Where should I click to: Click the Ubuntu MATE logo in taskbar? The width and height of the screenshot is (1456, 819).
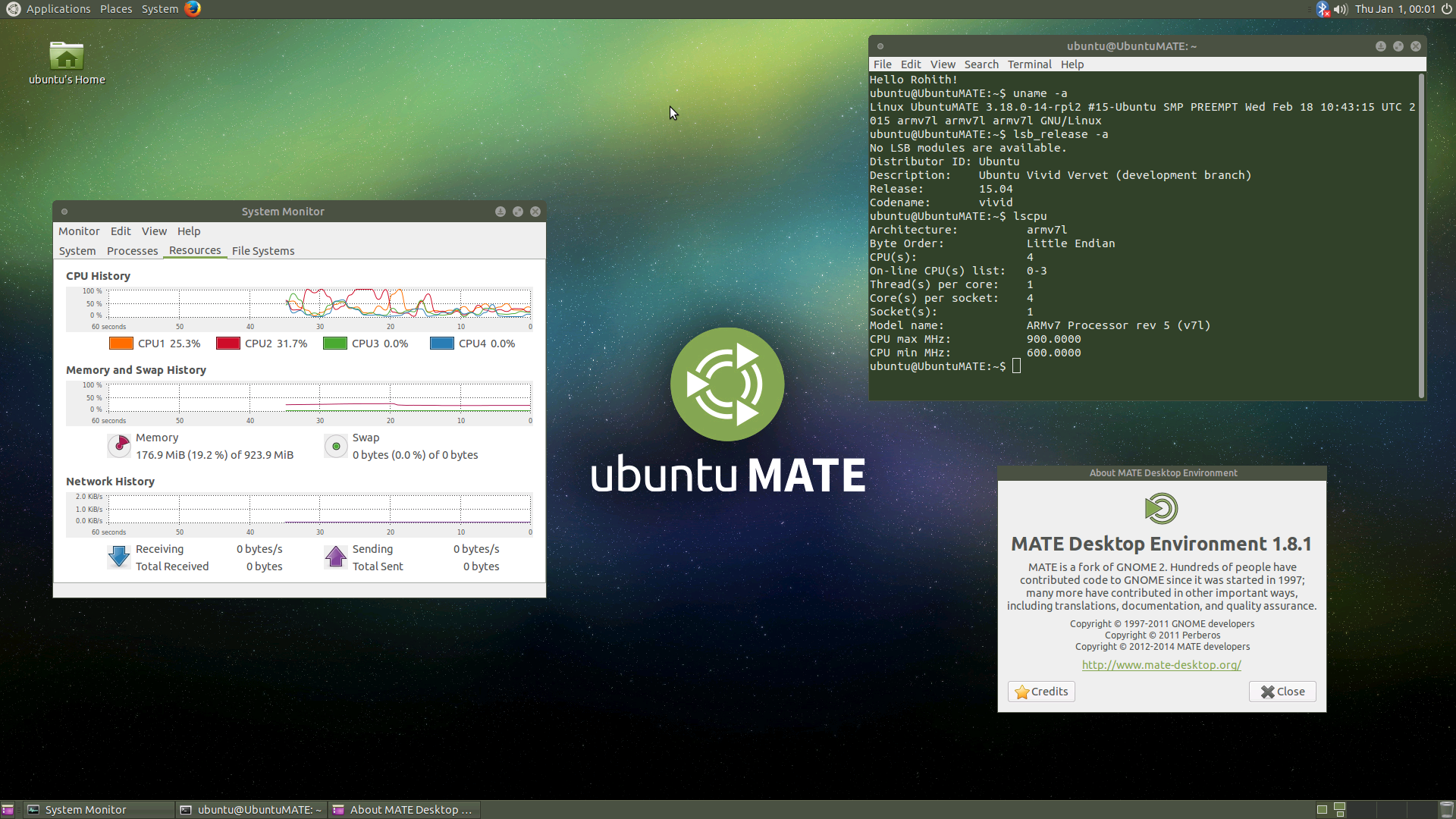(10, 9)
